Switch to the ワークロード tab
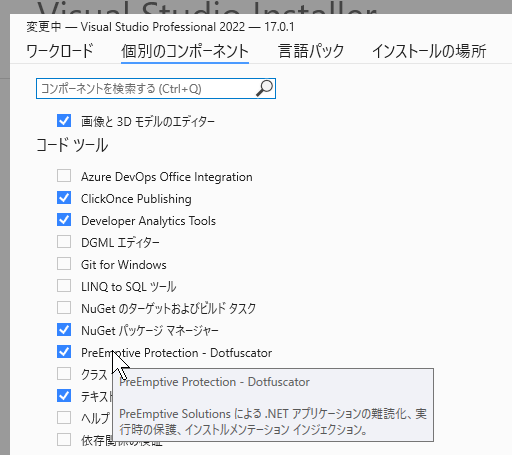Image resolution: width=512 pixels, height=455 pixels. pos(60,51)
